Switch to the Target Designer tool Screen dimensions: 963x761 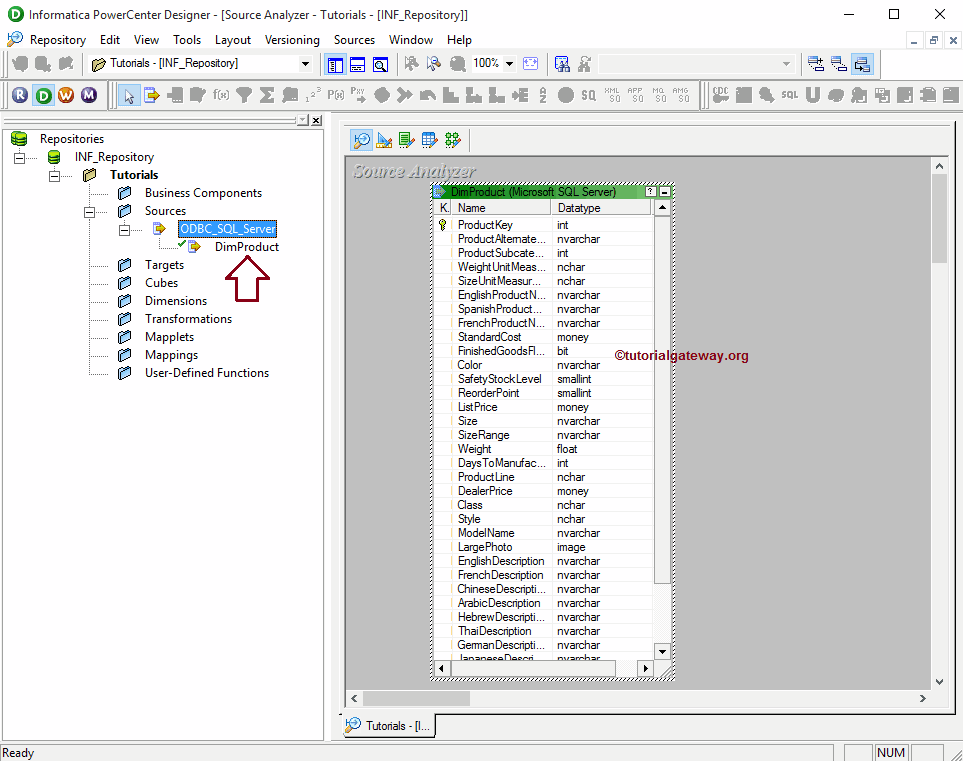384,140
